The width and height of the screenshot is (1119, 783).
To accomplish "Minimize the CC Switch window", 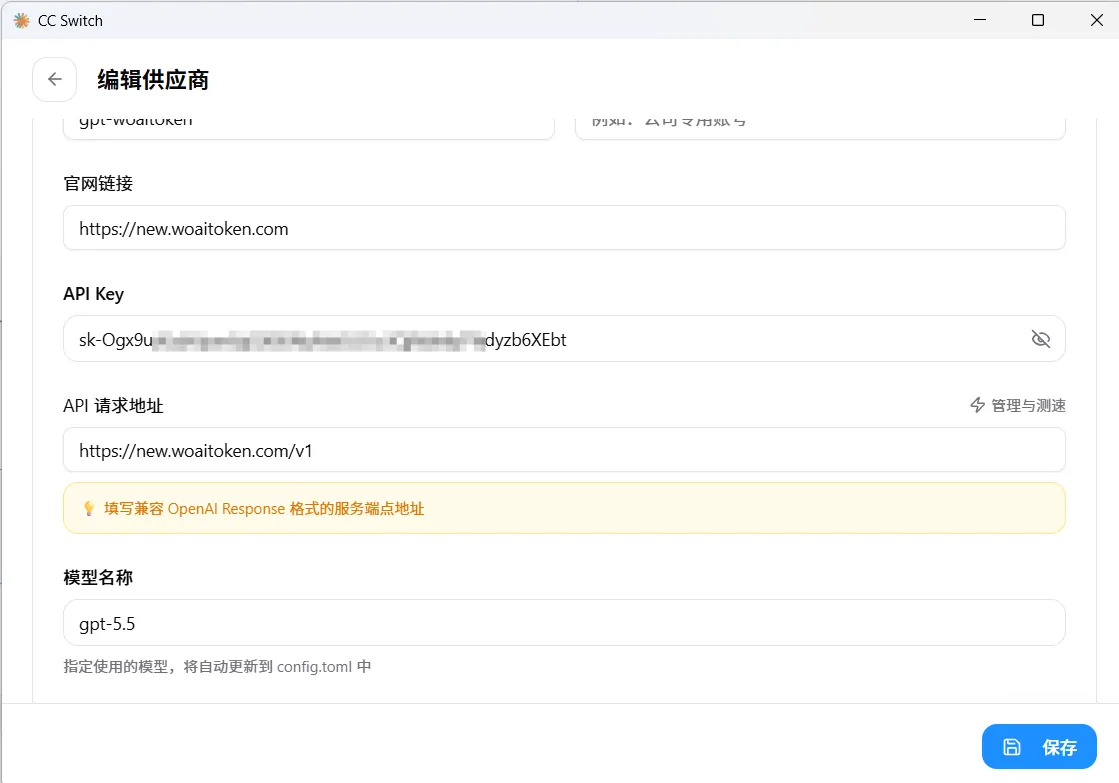I will click(x=980, y=20).
